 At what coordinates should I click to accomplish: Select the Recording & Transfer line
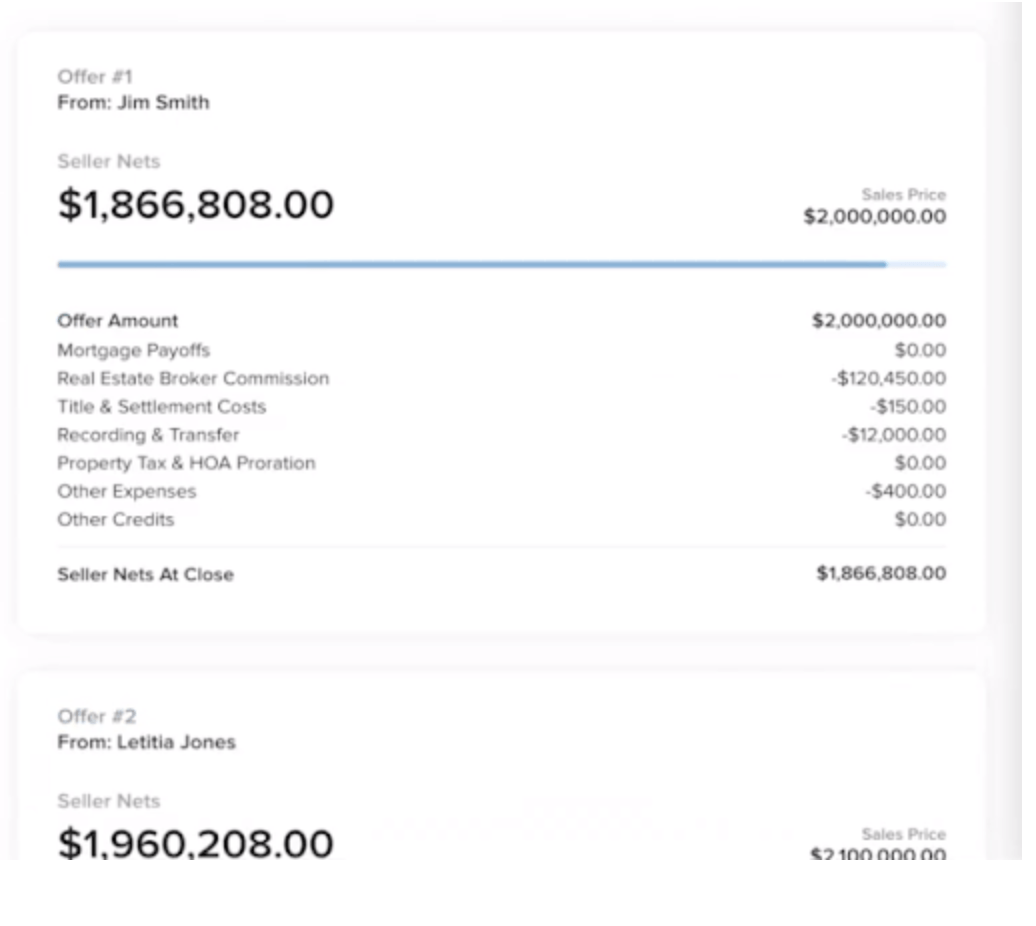coord(501,435)
